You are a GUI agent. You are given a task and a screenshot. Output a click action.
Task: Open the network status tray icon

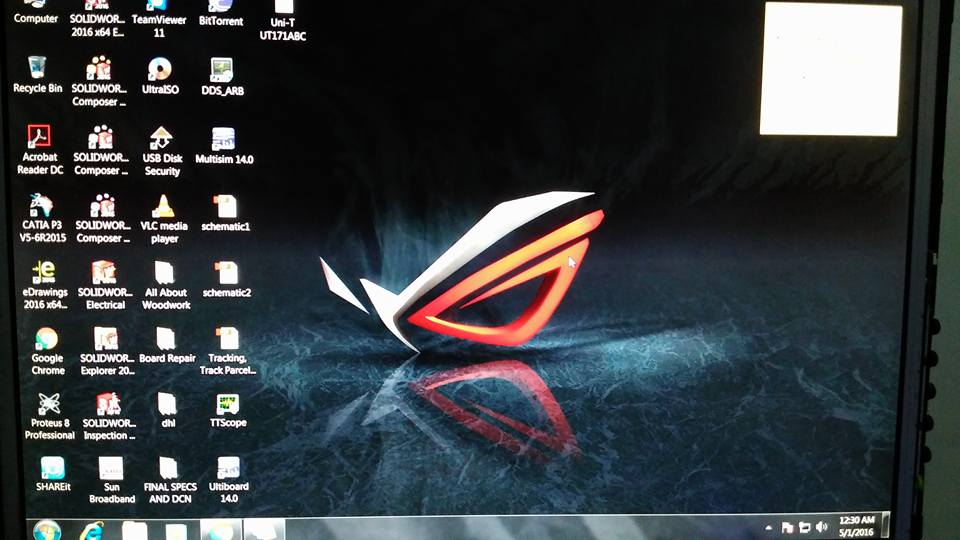(x=804, y=528)
